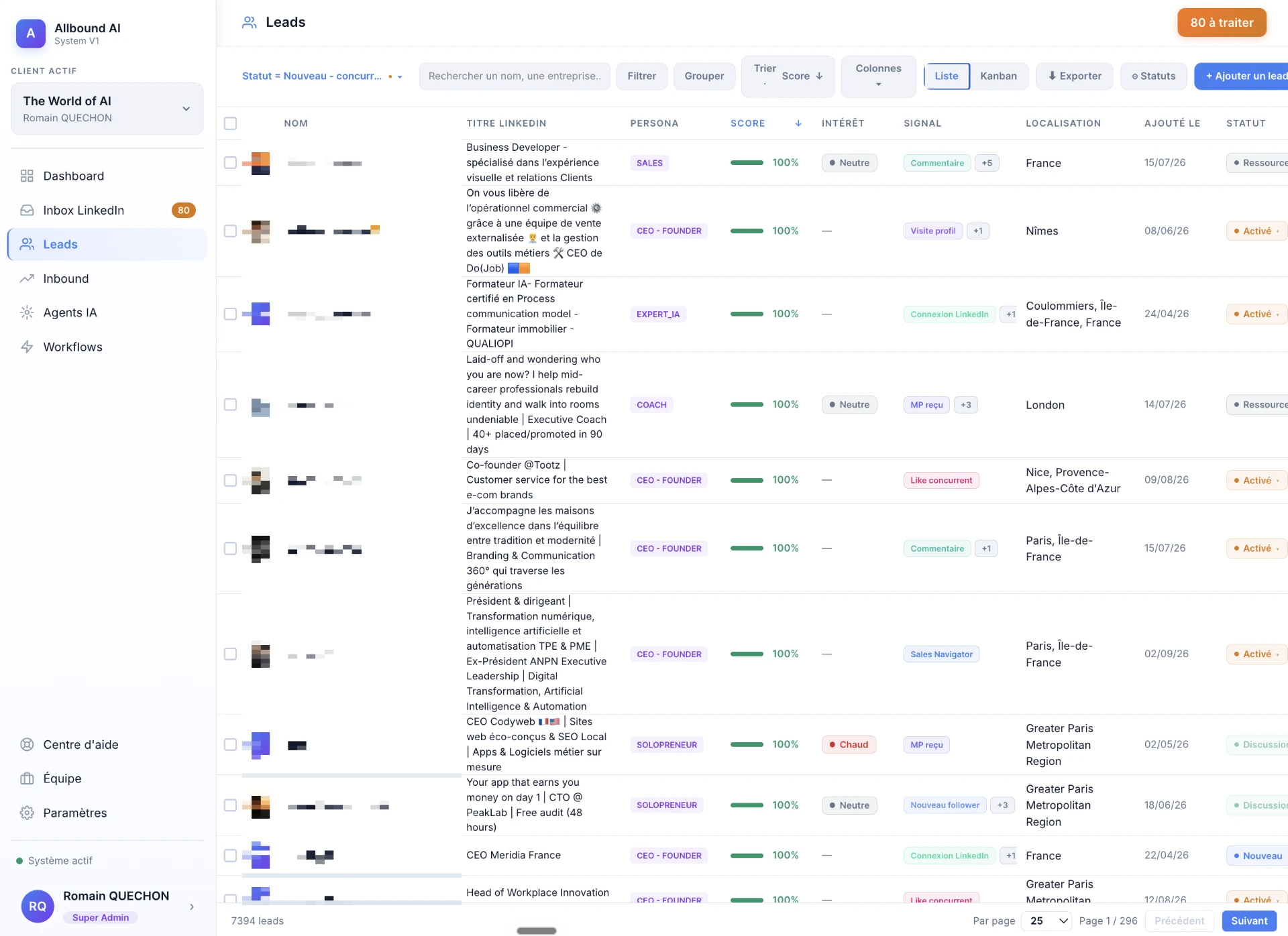Image resolution: width=1288 pixels, height=936 pixels.
Task: Go to next page with Suivant
Action: point(1249,921)
